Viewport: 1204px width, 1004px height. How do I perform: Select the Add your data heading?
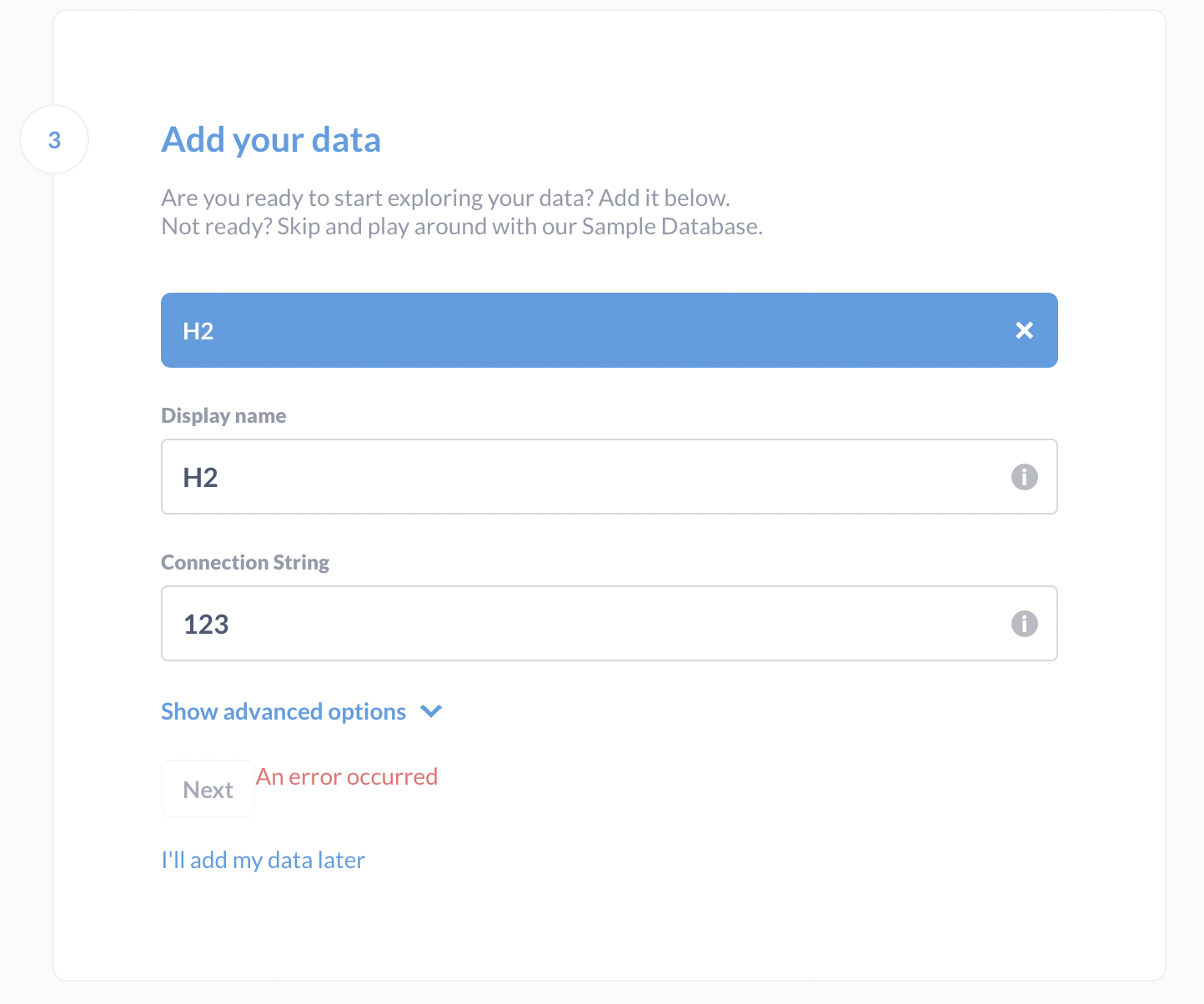point(271,139)
